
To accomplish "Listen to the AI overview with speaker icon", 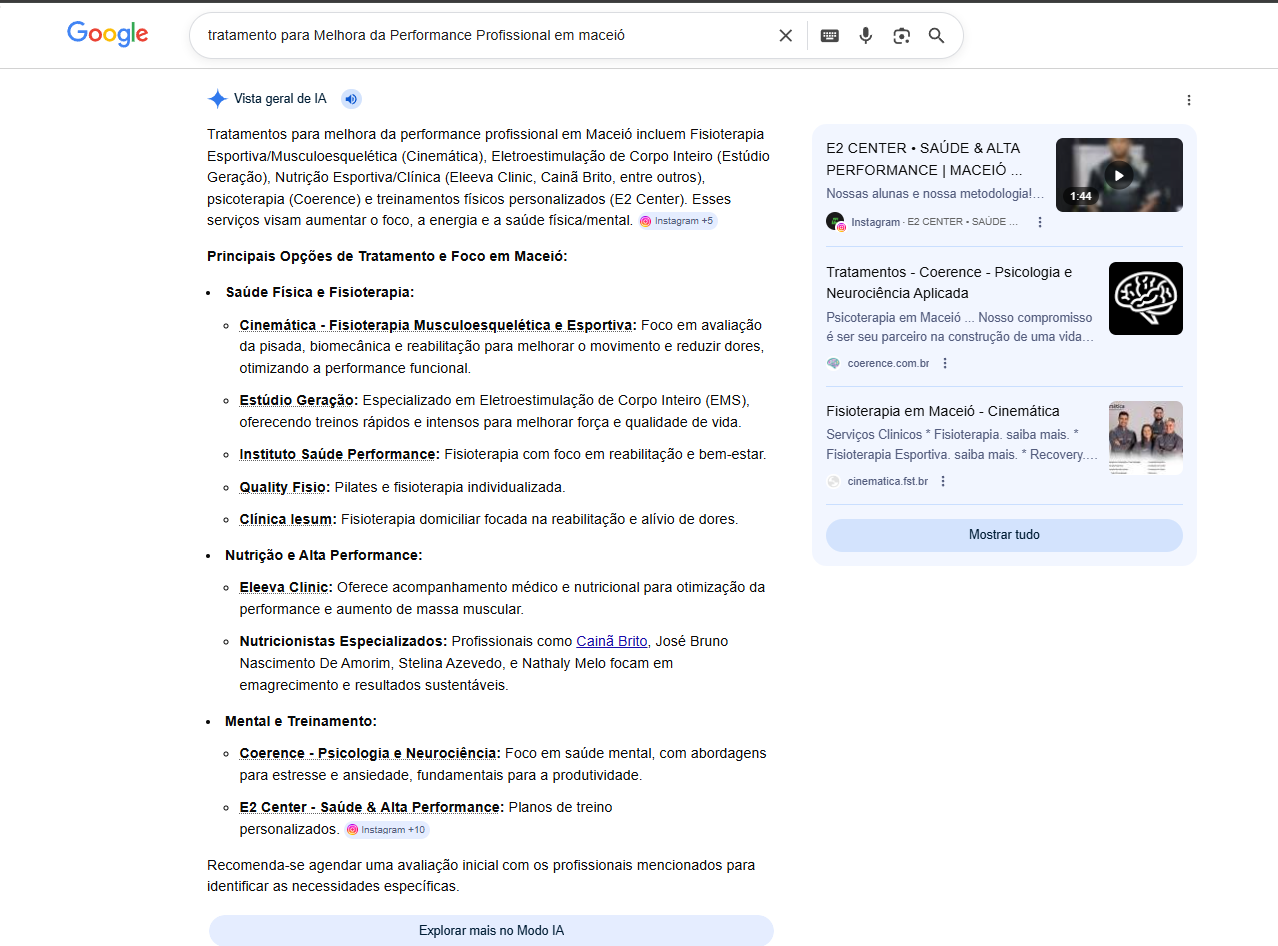I will (x=350, y=99).
